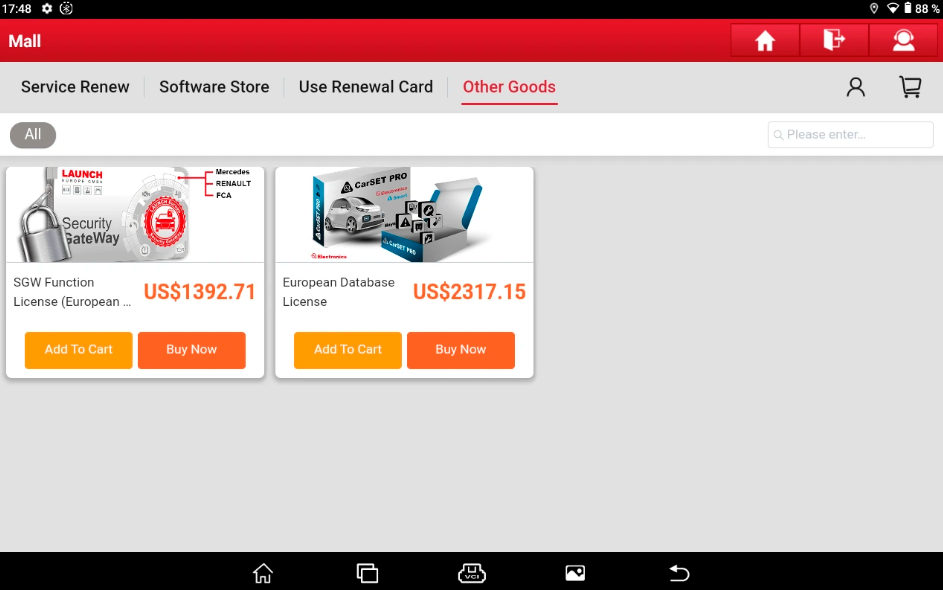Open Use Renewal Card tab
Image resolution: width=943 pixels, height=590 pixels.
click(x=366, y=87)
